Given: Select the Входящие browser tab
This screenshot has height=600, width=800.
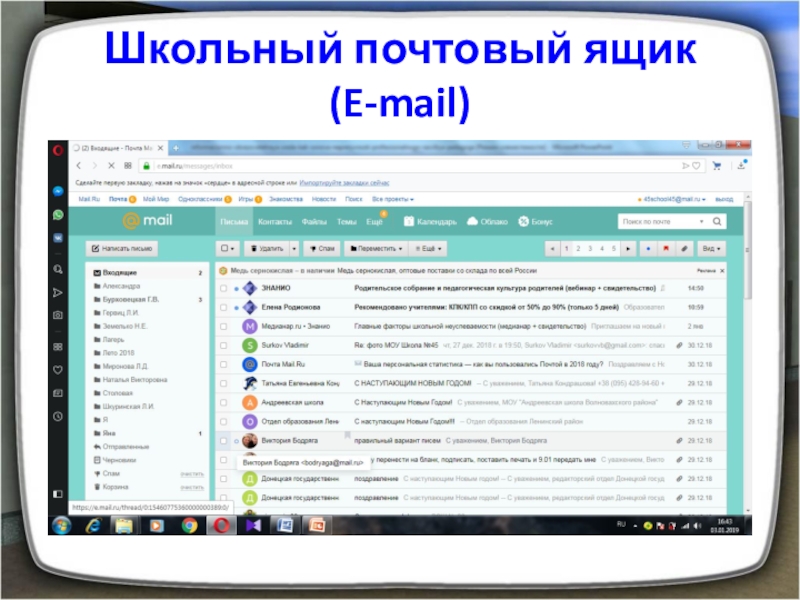Looking at the screenshot, I should tap(118, 148).
